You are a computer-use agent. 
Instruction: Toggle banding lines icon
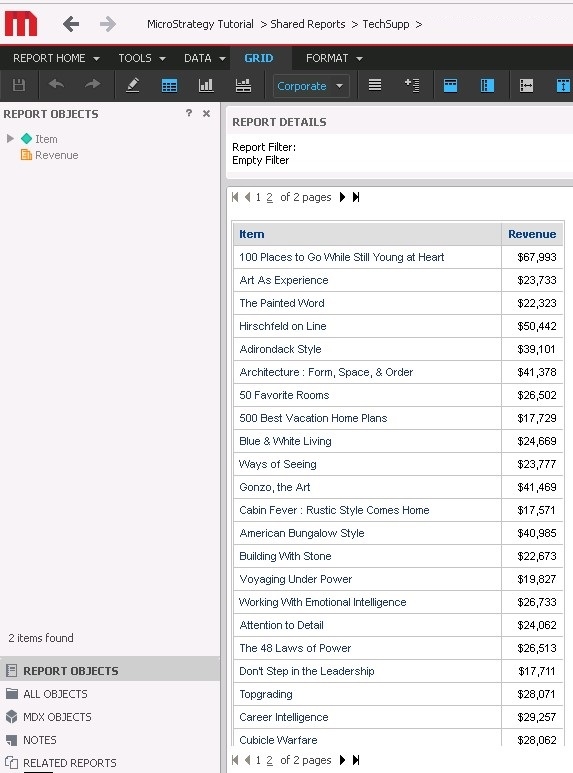pos(375,85)
